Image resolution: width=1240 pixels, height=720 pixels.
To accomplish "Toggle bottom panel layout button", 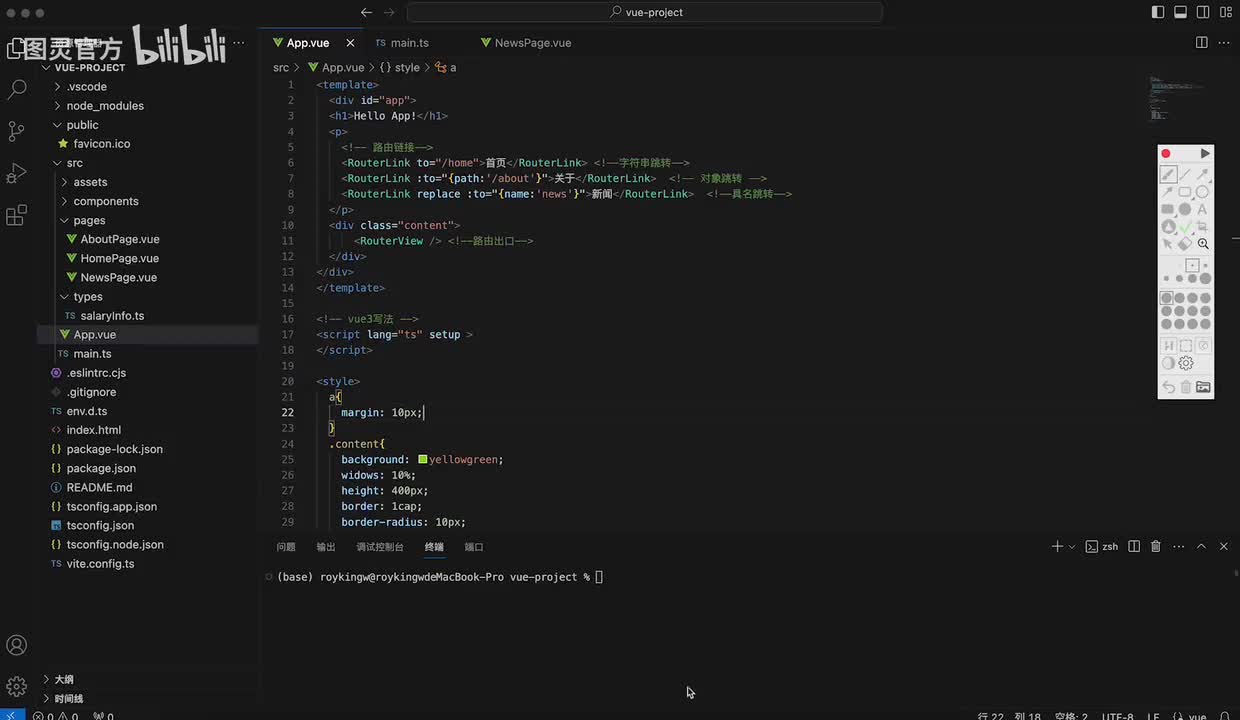I will 1180,13.
